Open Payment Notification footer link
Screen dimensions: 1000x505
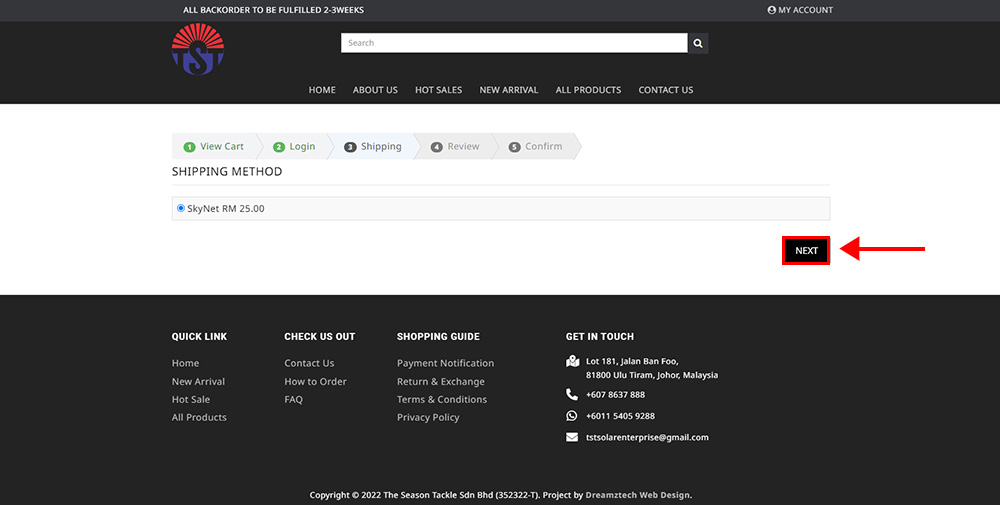point(445,363)
